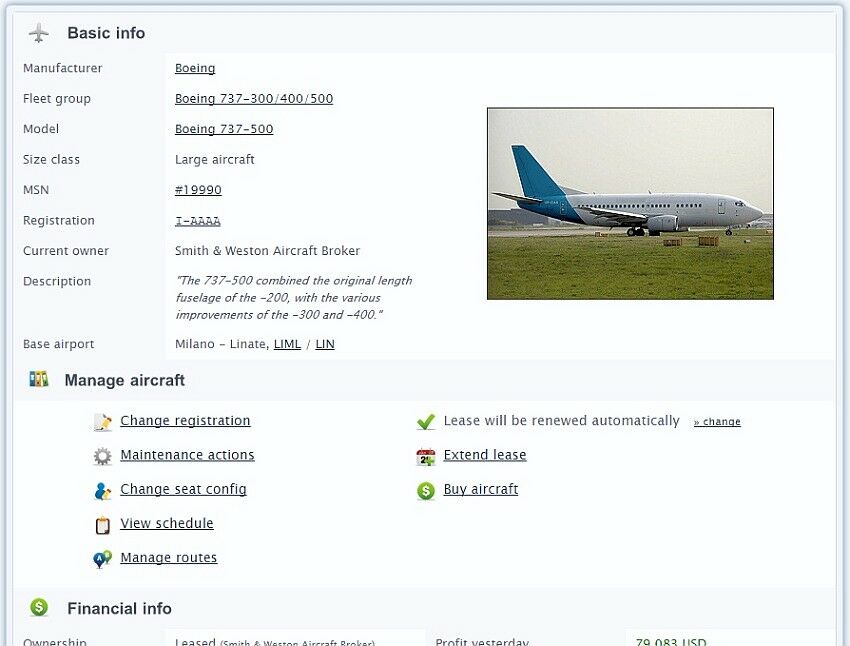Image resolution: width=850 pixels, height=646 pixels.
Task: Click the passenger icon beside Change seat config
Action: point(102,491)
